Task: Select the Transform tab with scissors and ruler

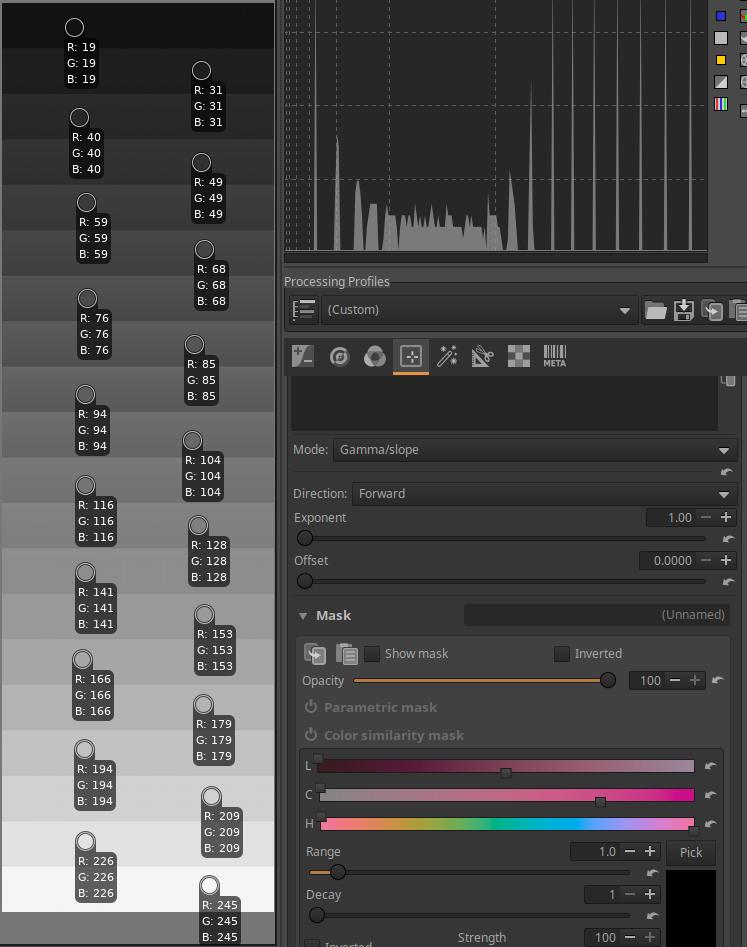Action: (x=482, y=356)
